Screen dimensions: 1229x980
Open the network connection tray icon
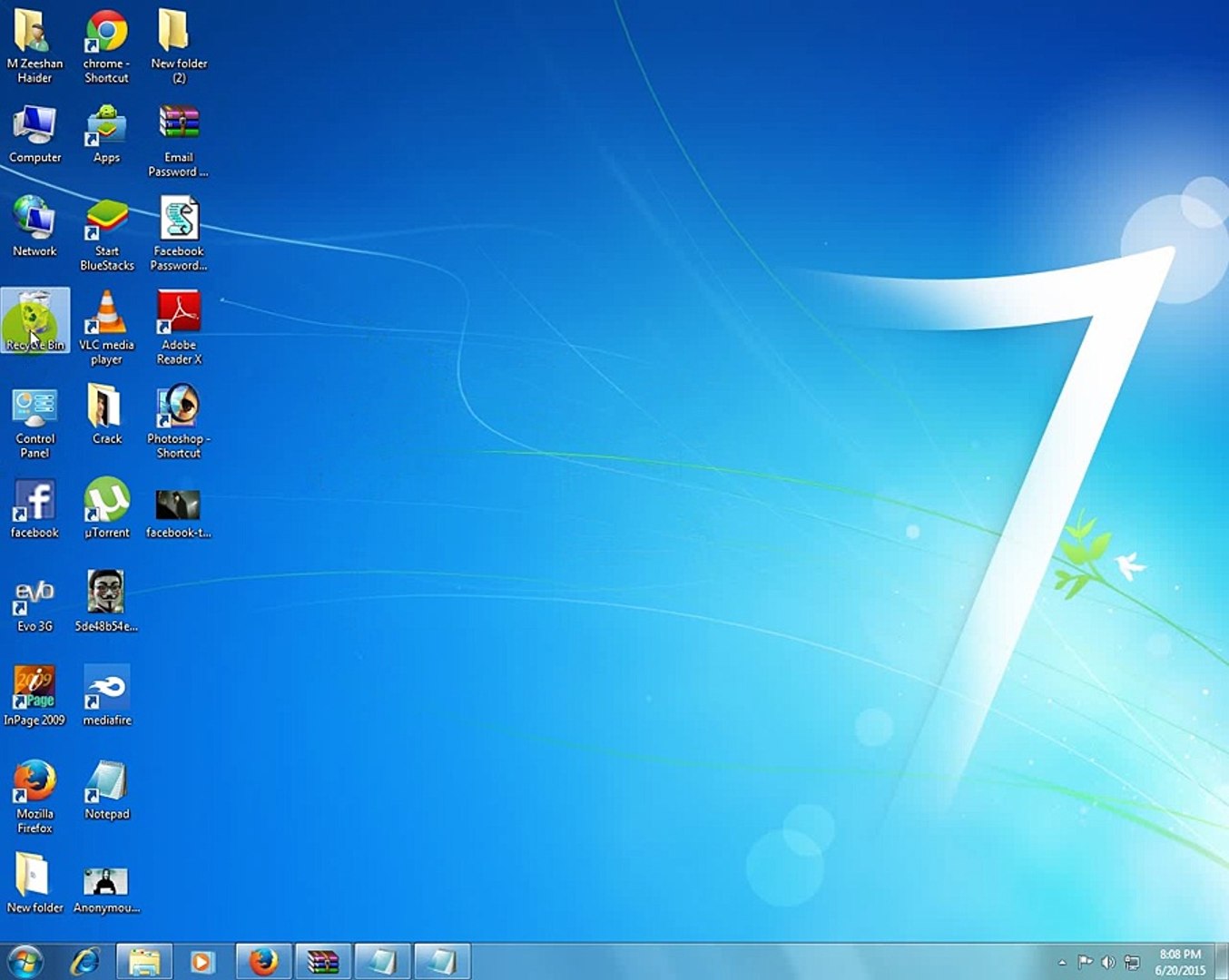tap(1132, 962)
